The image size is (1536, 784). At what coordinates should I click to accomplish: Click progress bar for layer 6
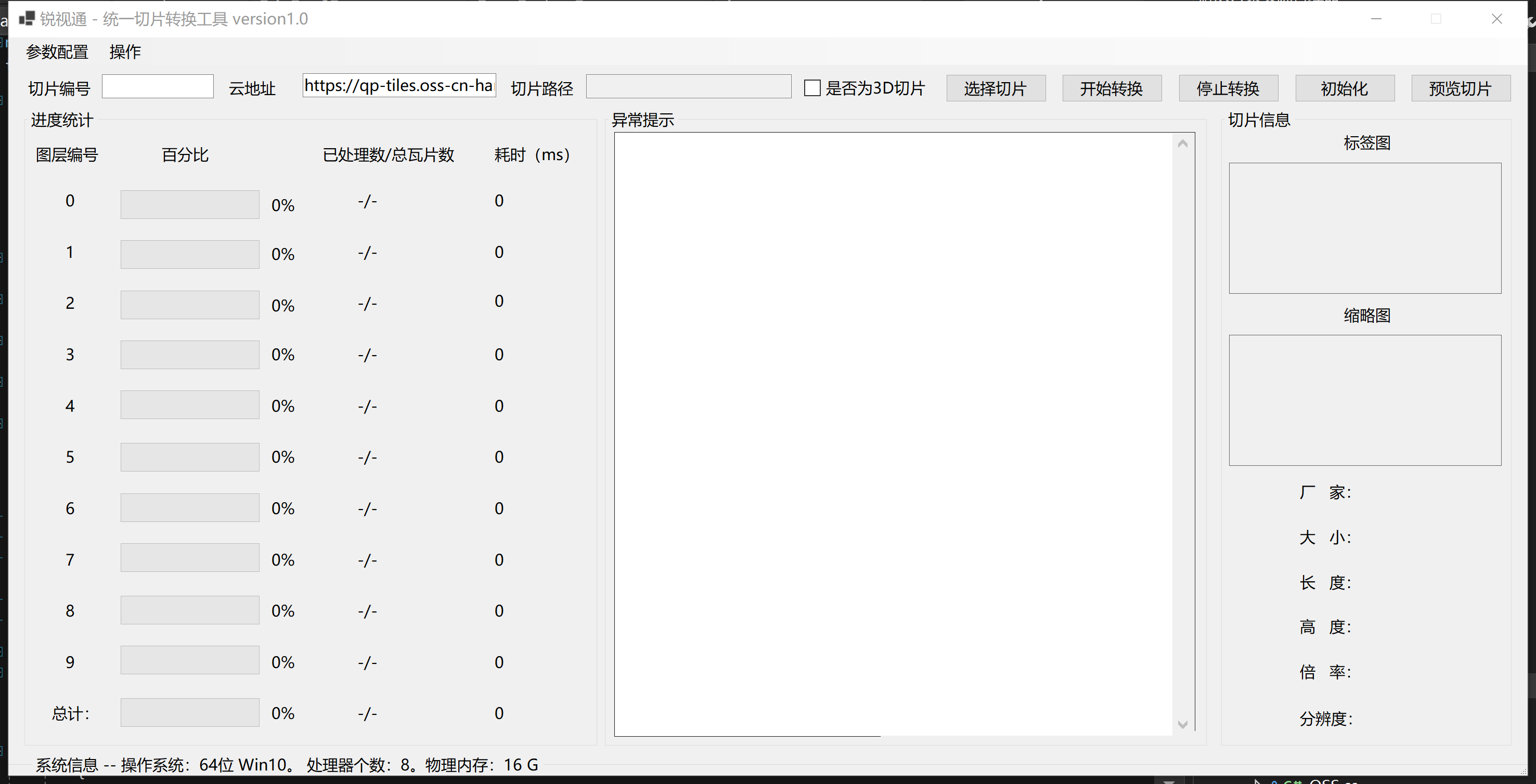[190, 507]
